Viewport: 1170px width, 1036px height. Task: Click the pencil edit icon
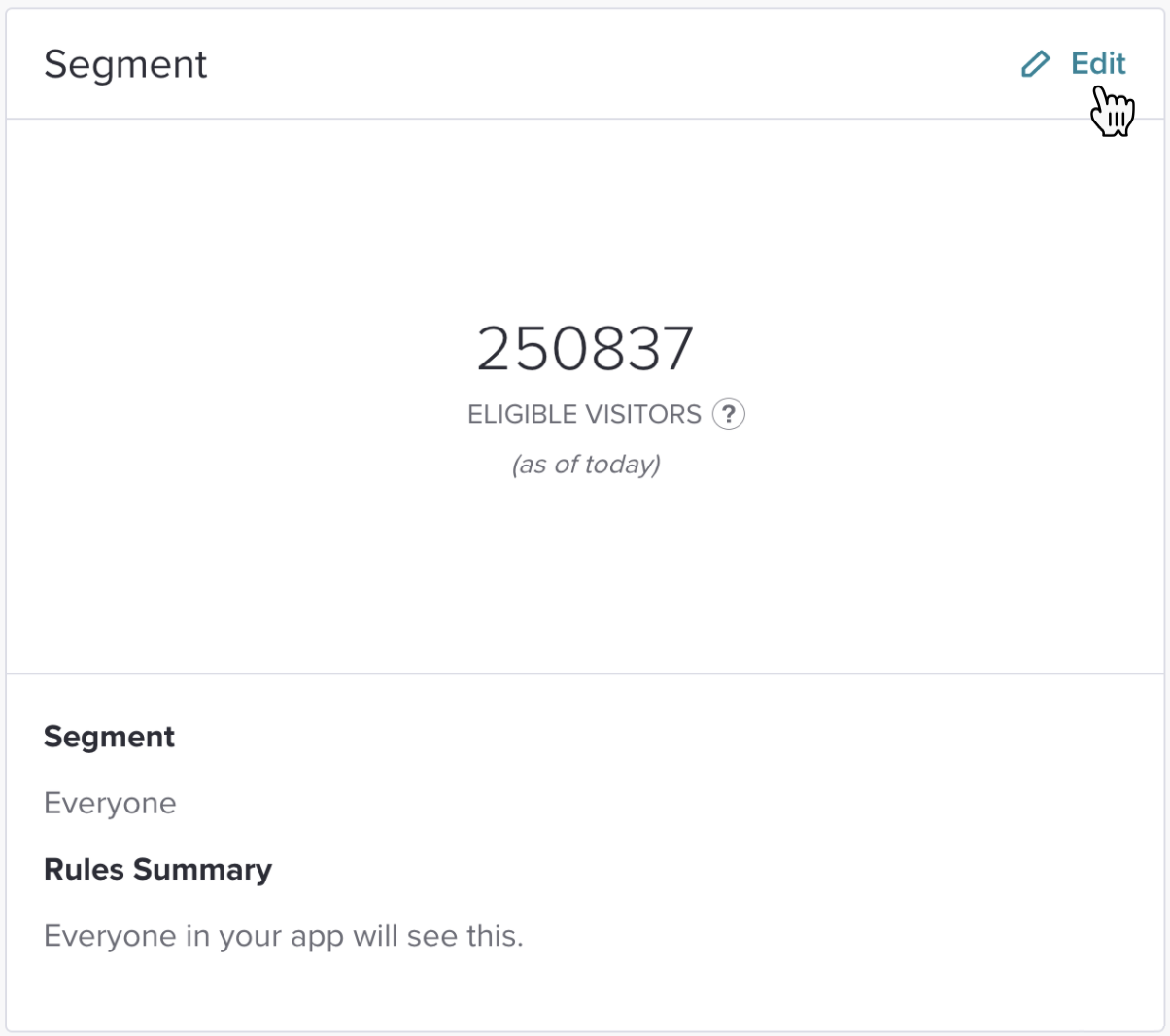pyautogui.click(x=1035, y=64)
